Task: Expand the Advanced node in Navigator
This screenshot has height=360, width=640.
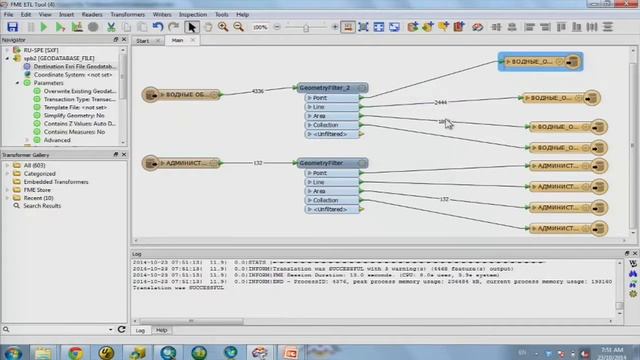Action: pyautogui.click(x=27, y=140)
